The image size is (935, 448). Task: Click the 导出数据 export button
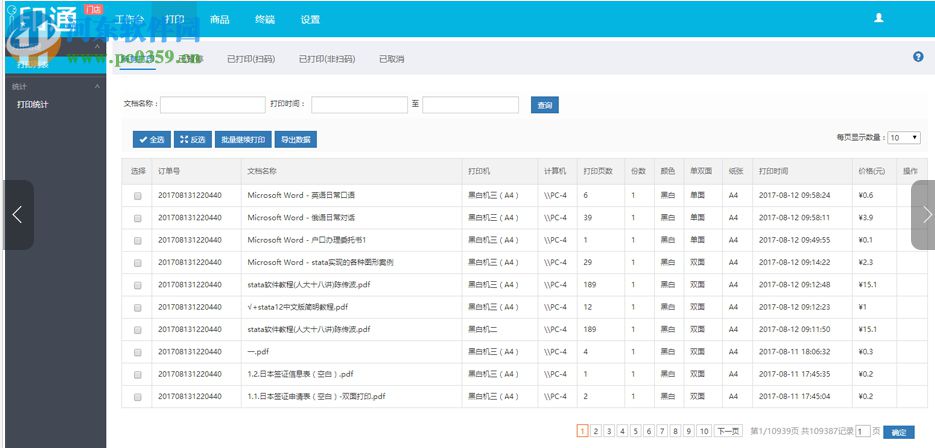click(295, 140)
